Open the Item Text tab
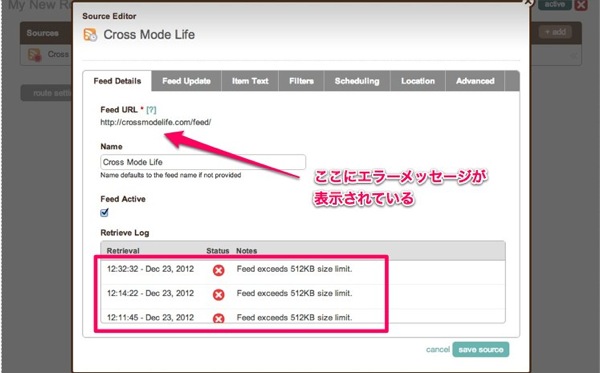Screen dimensions: 600x373 pos(250,81)
